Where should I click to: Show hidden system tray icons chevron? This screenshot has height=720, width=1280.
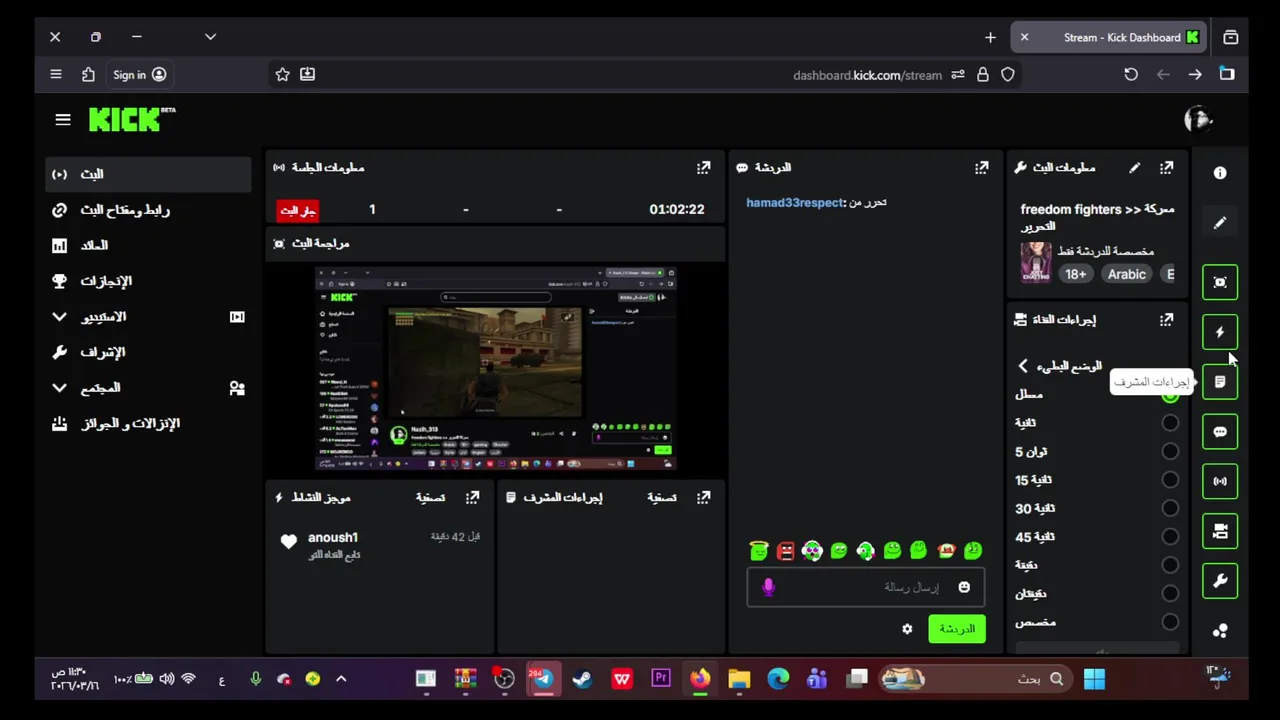point(341,679)
